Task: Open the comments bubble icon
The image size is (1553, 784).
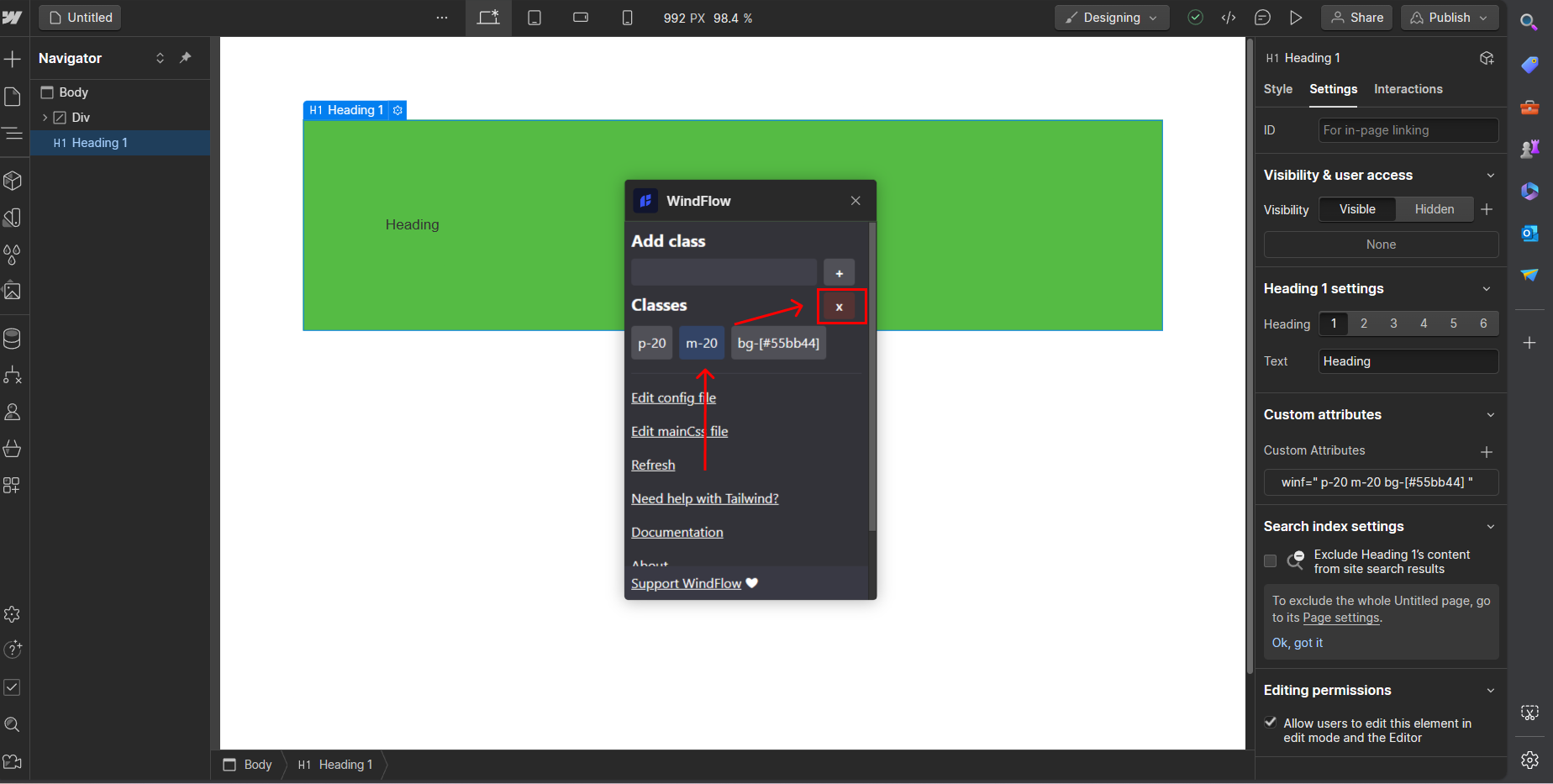Action: [1262, 18]
